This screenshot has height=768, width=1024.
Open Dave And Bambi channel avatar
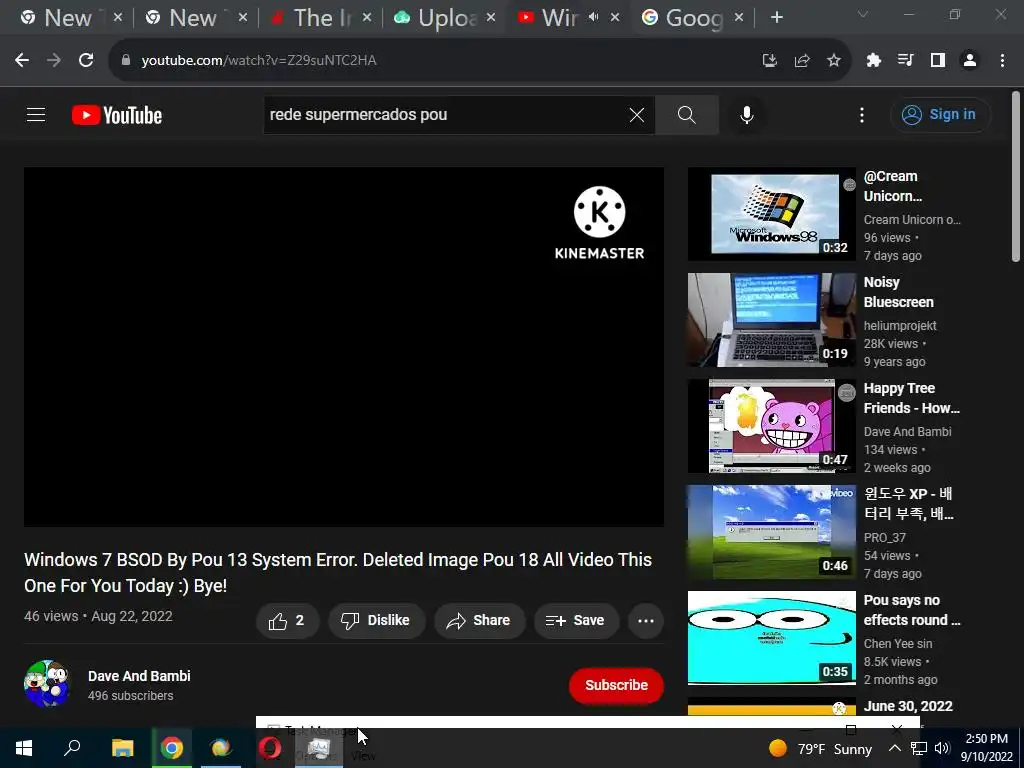coord(47,683)
